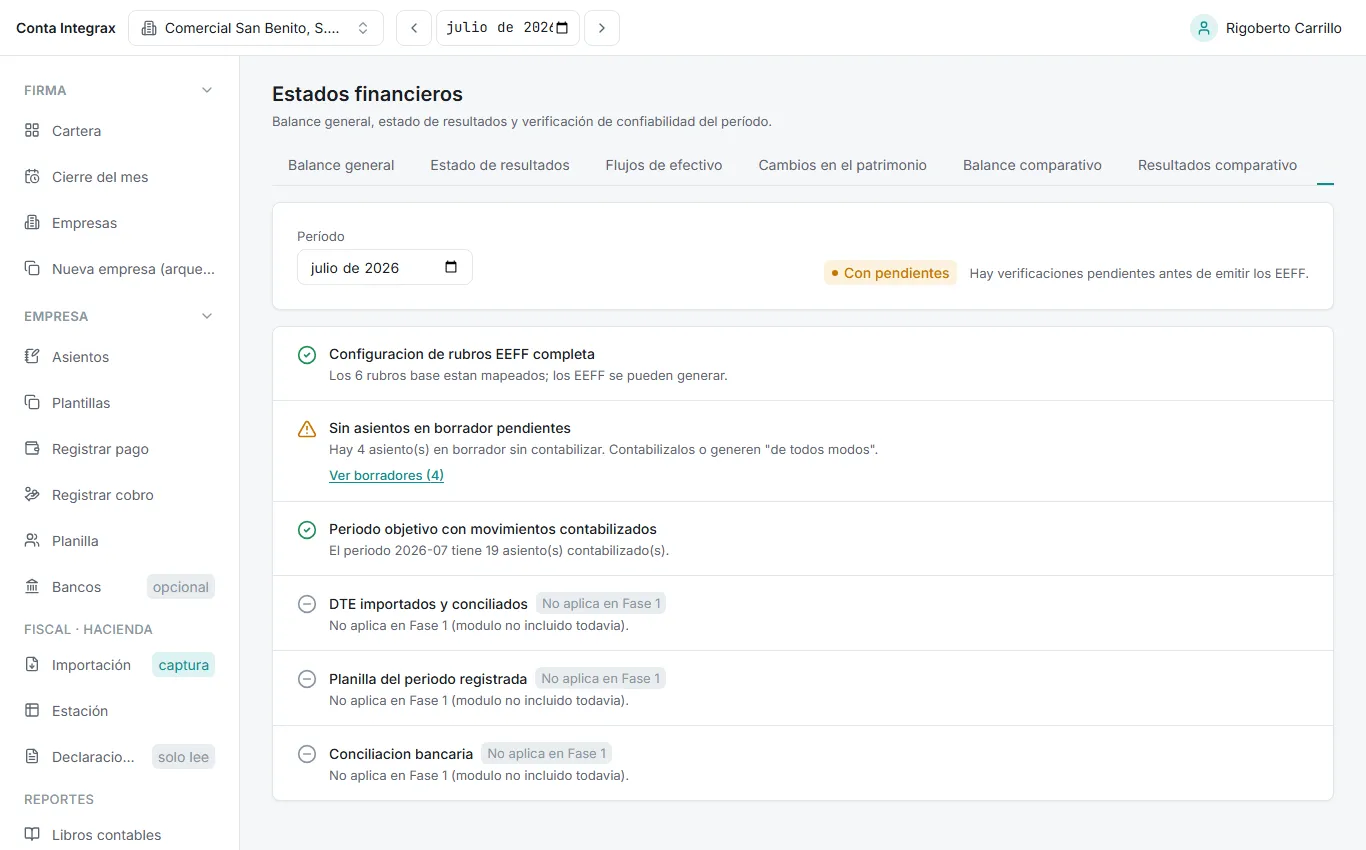Click the Conta Integrax logo text
1366x850 pixels.
(66, 28)
